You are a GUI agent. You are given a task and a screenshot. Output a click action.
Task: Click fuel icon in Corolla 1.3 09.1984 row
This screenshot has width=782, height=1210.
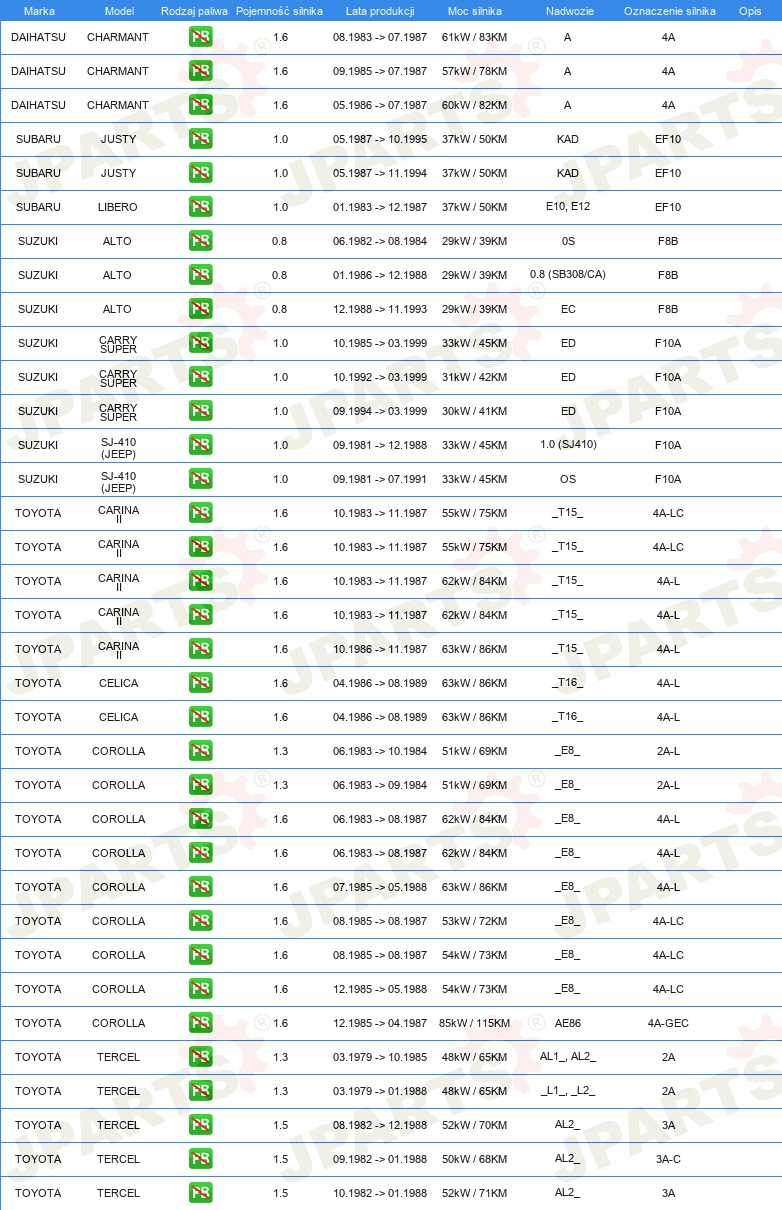tap(200, 785)
